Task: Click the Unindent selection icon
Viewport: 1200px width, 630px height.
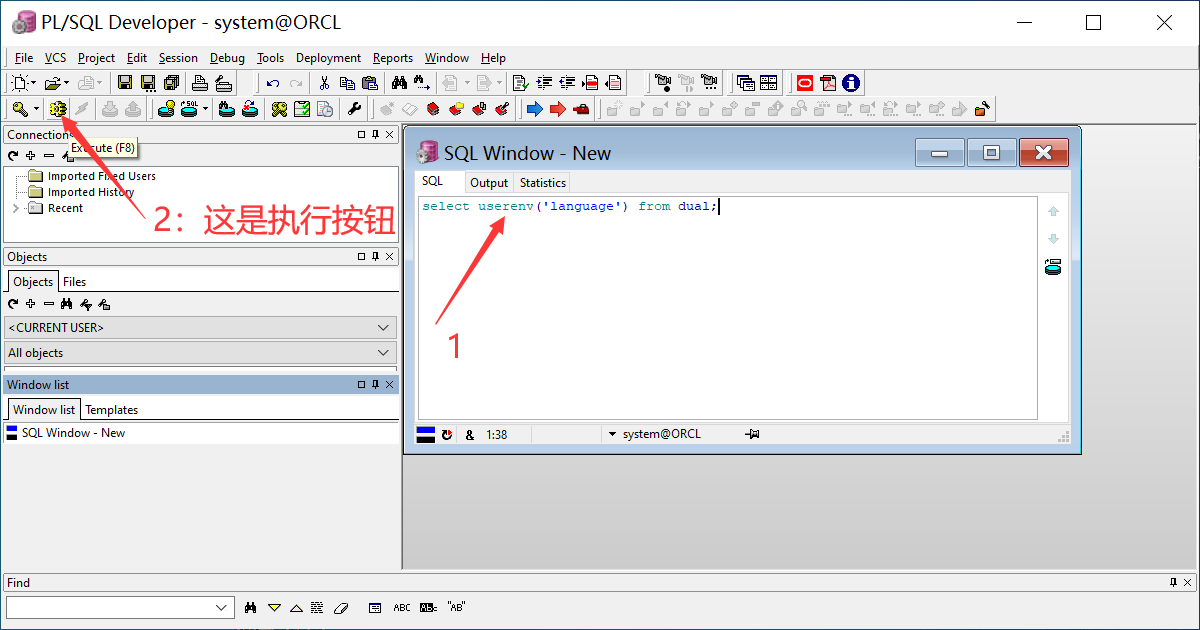Action: (x=567, y=83)
